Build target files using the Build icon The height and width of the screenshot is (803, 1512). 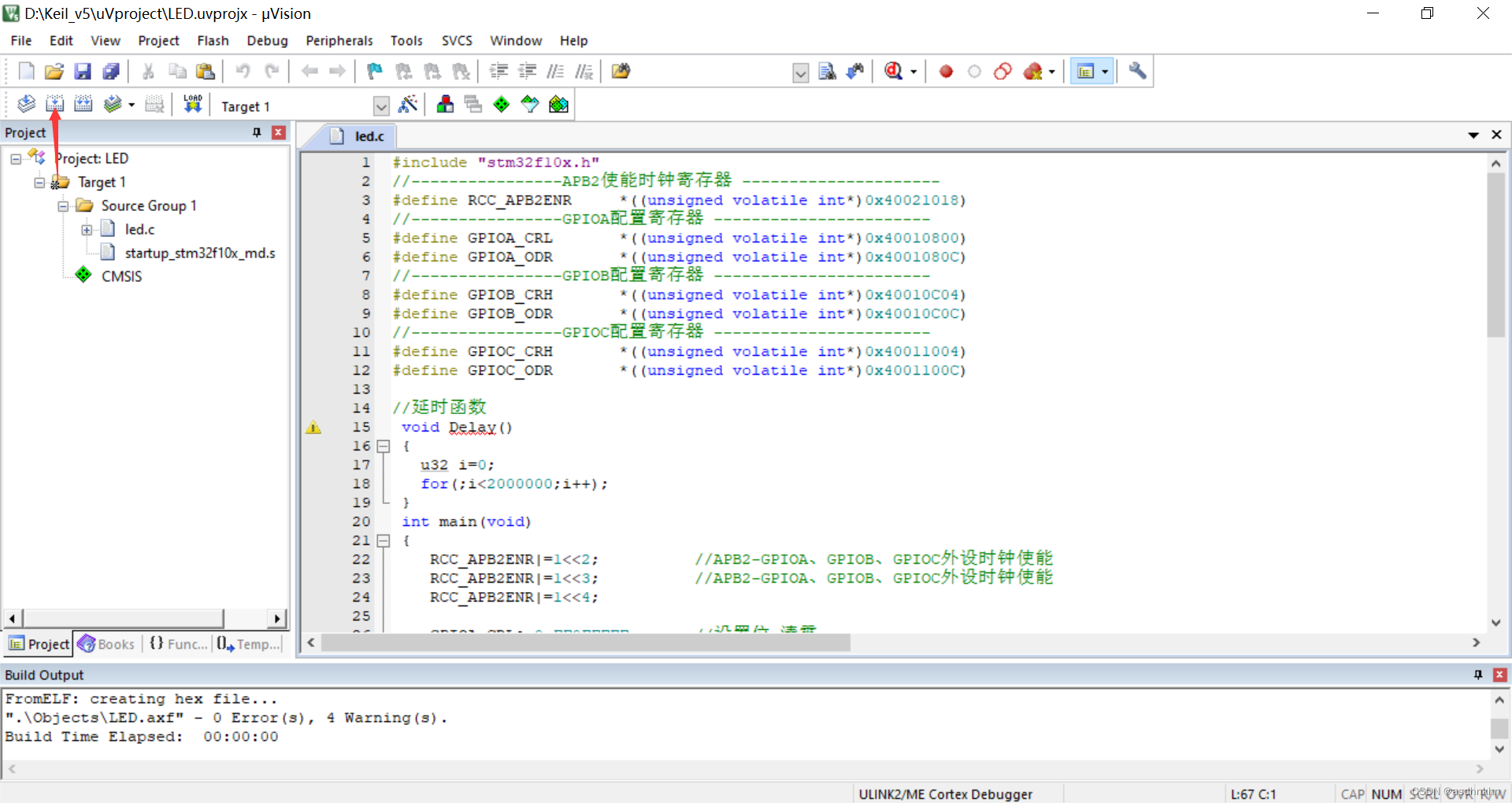(54, 104)
